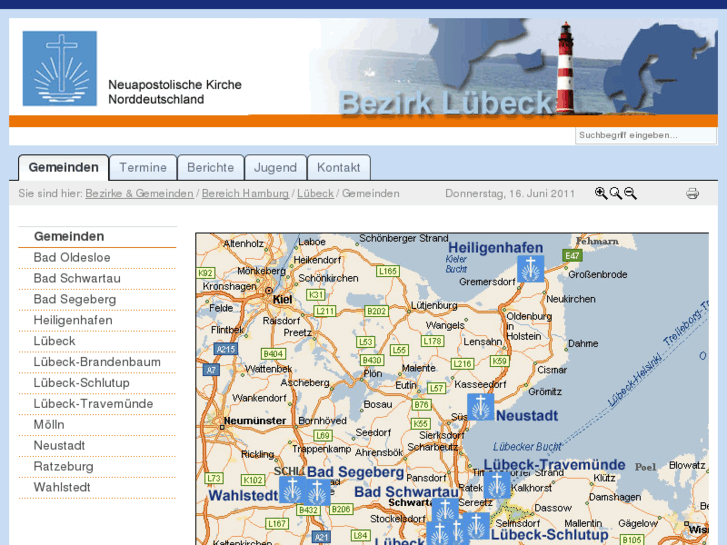Viewport: 727px width, 545px height.
Task: Switch to the Berichte tab
Action: pyautogui.click(x=210, y=167)
